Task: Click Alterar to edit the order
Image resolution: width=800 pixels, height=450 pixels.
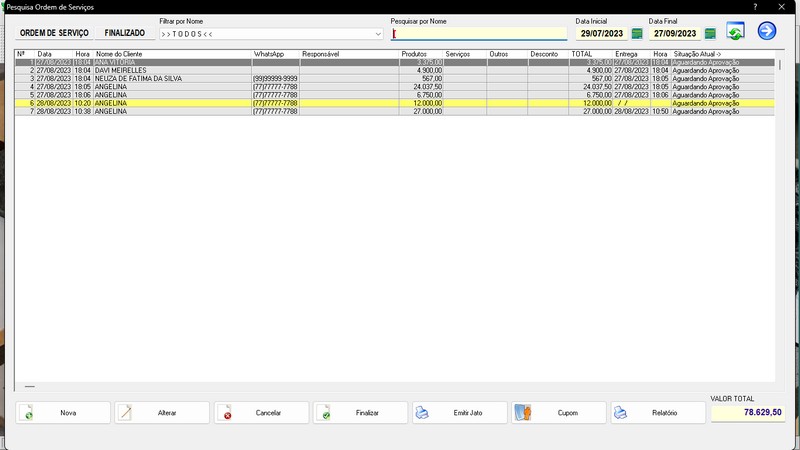Action: coord(162,413)
